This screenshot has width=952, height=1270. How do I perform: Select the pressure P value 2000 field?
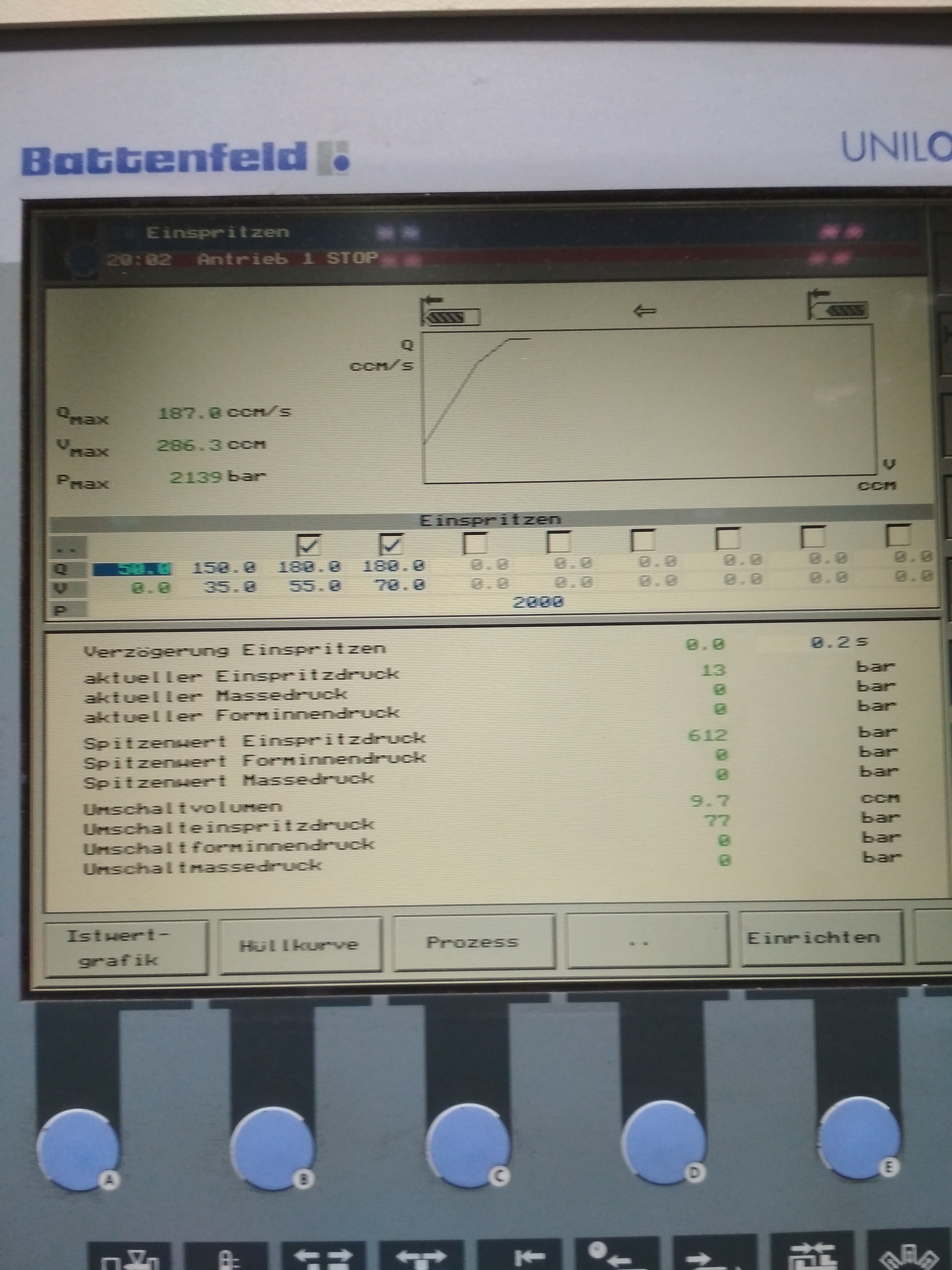point(538,602)
